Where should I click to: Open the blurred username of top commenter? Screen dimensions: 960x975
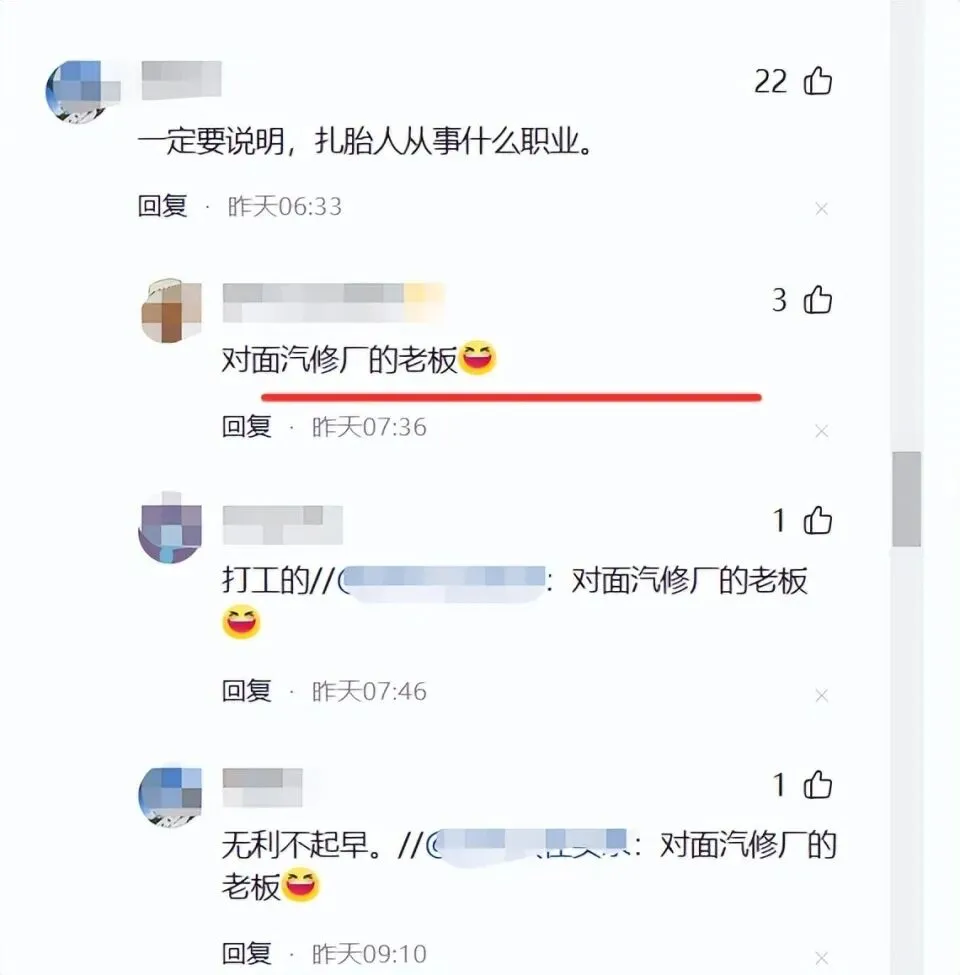[x=182, y=80]
